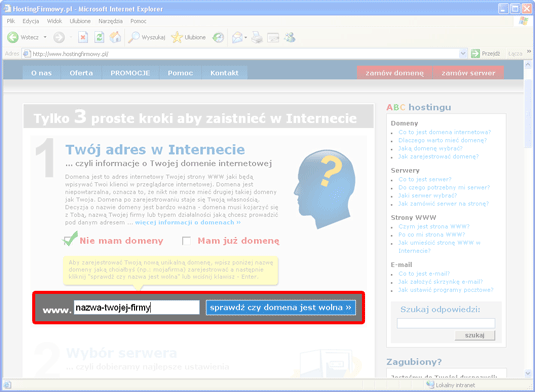Screen dimensions: 535x392
Task: Click sprawdź czy domena jest wolna button
Action: [x=280, y=307]
